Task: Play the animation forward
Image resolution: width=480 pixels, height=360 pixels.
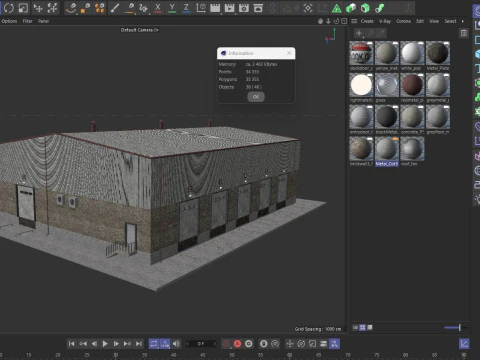Action: tap(105, 344)
